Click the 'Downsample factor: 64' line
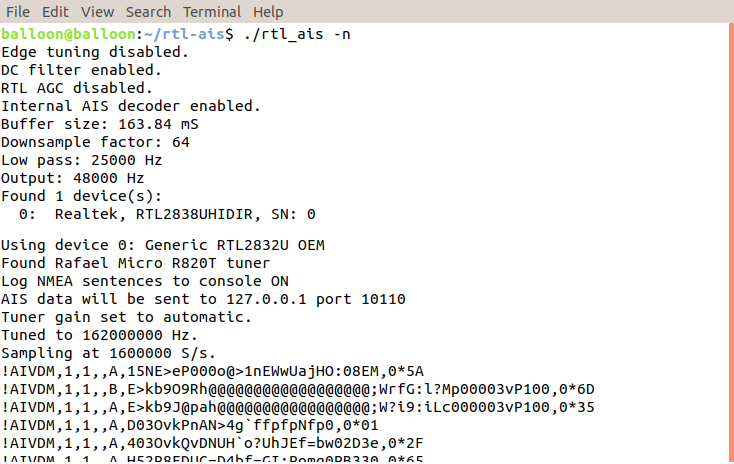 [95, 142]
